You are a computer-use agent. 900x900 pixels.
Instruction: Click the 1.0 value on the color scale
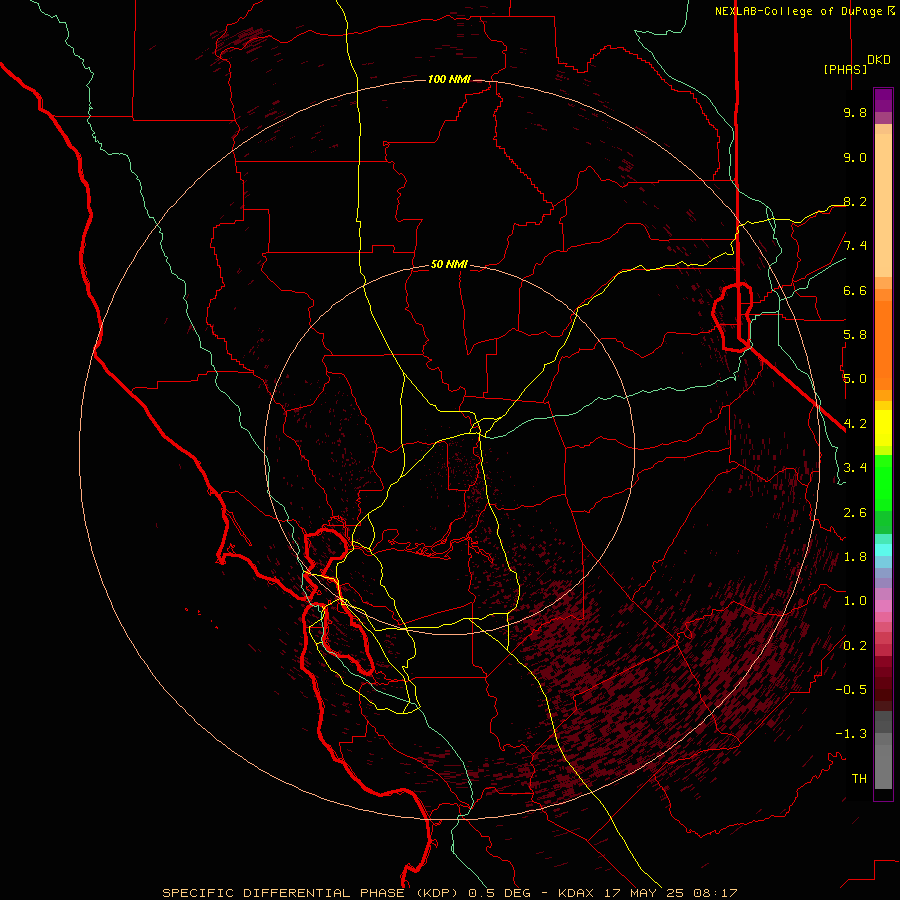coord(855,601)
